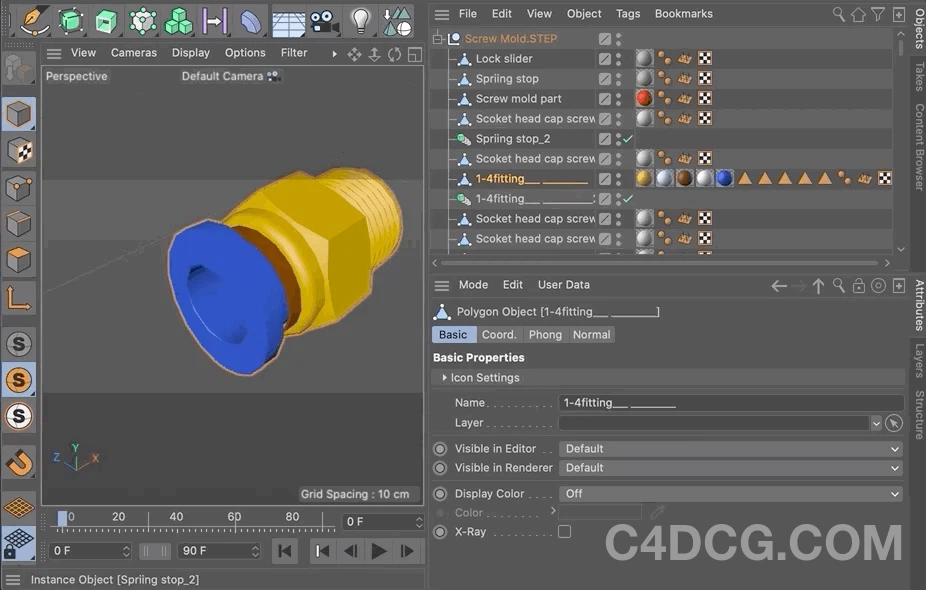Click frame 40 on the timeline ruler

[x=176, y=516]
